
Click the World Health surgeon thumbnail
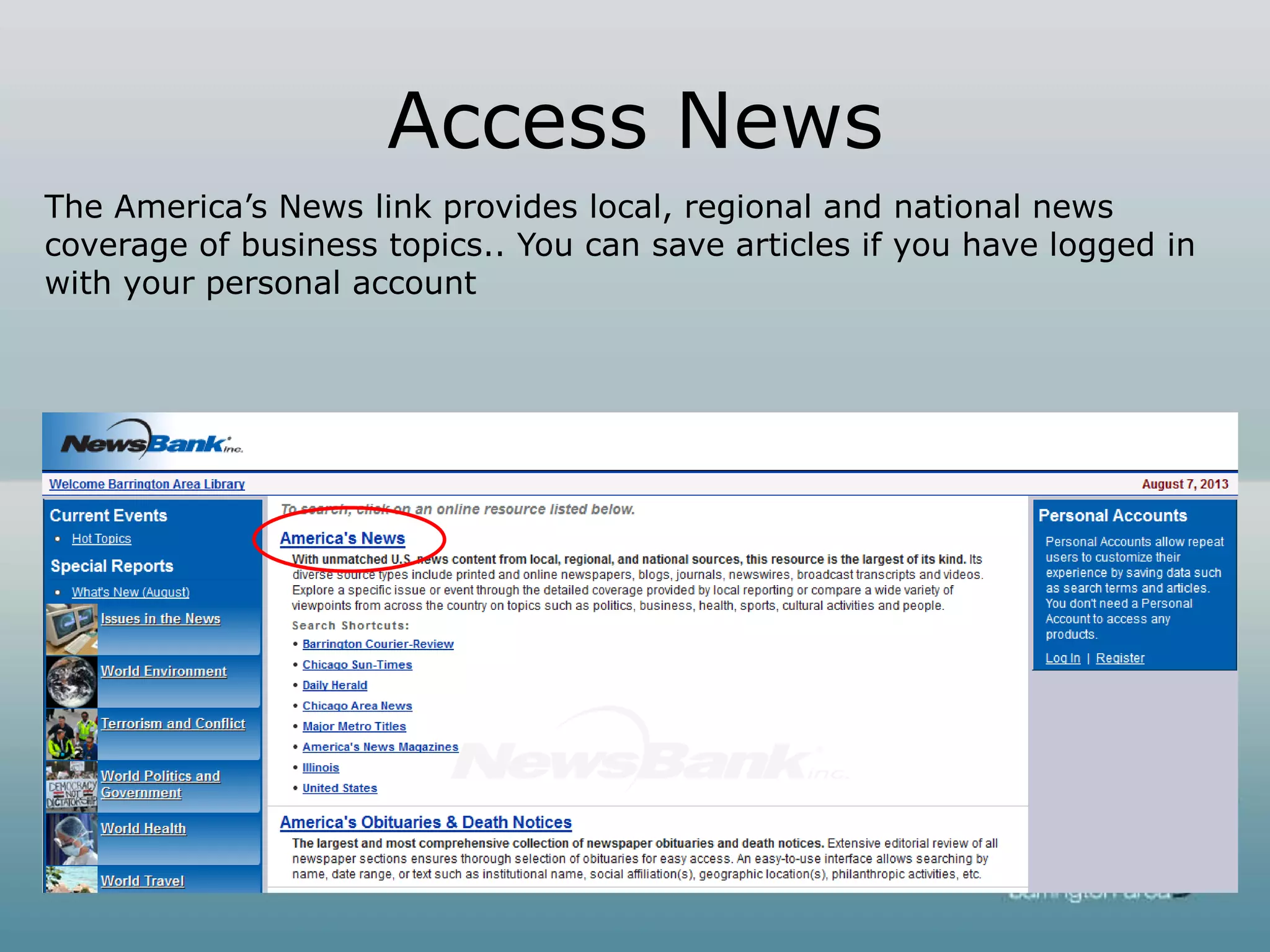pos(72,839)
